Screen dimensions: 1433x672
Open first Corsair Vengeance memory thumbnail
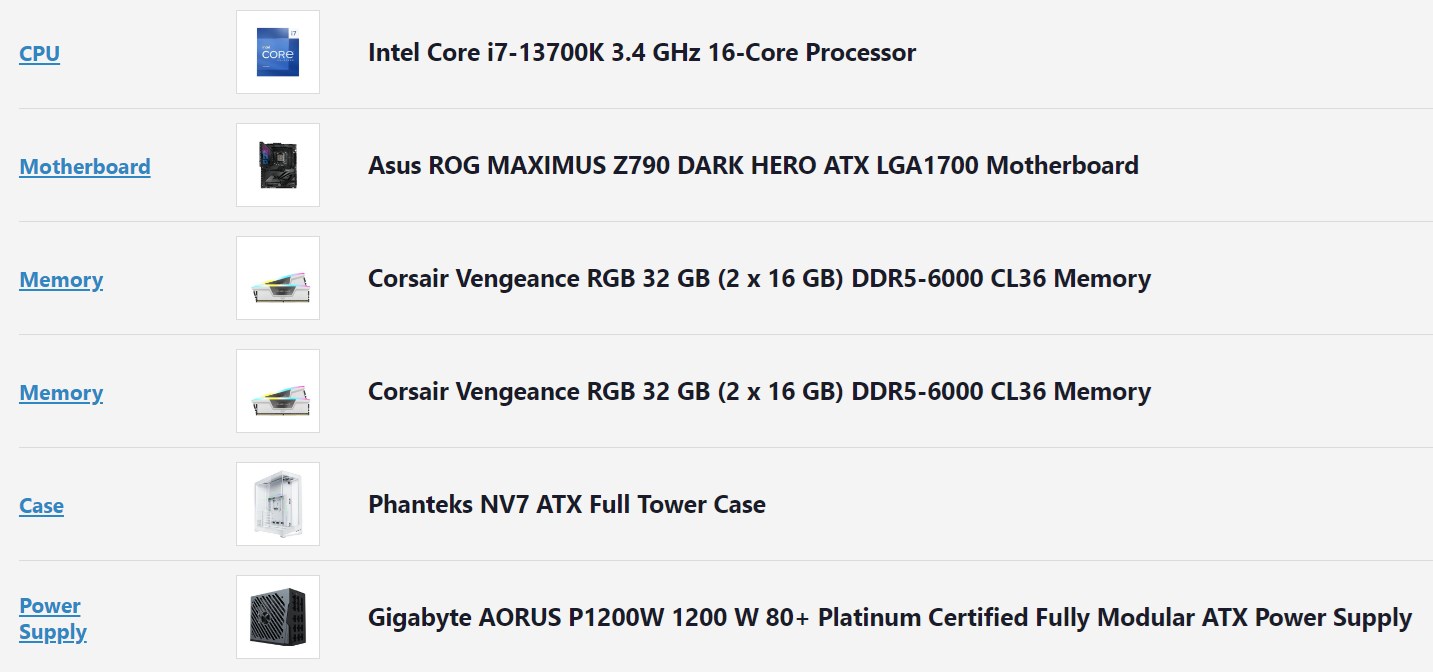(x=278, y=278)
